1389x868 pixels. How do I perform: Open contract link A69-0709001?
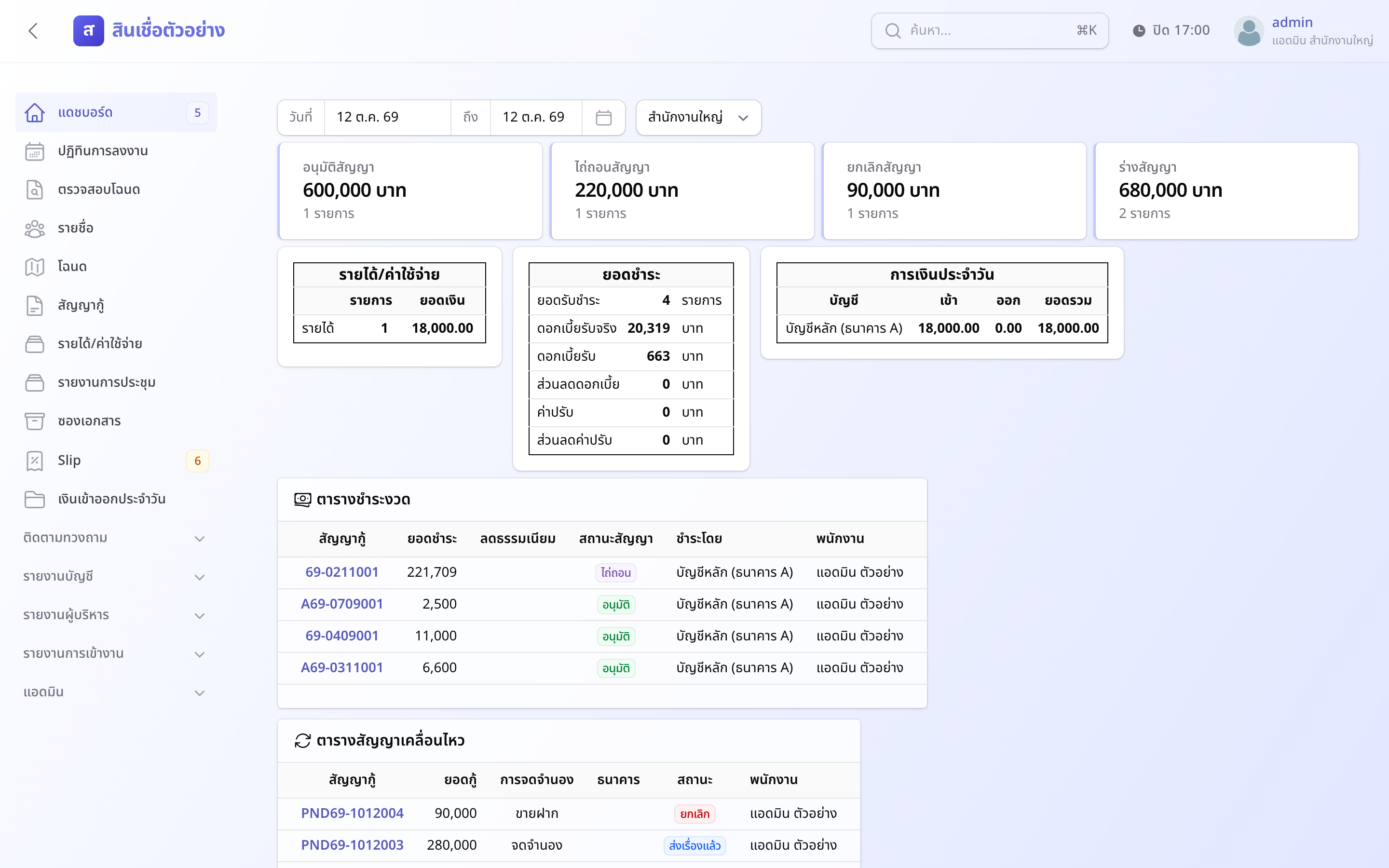click(341, 604)
